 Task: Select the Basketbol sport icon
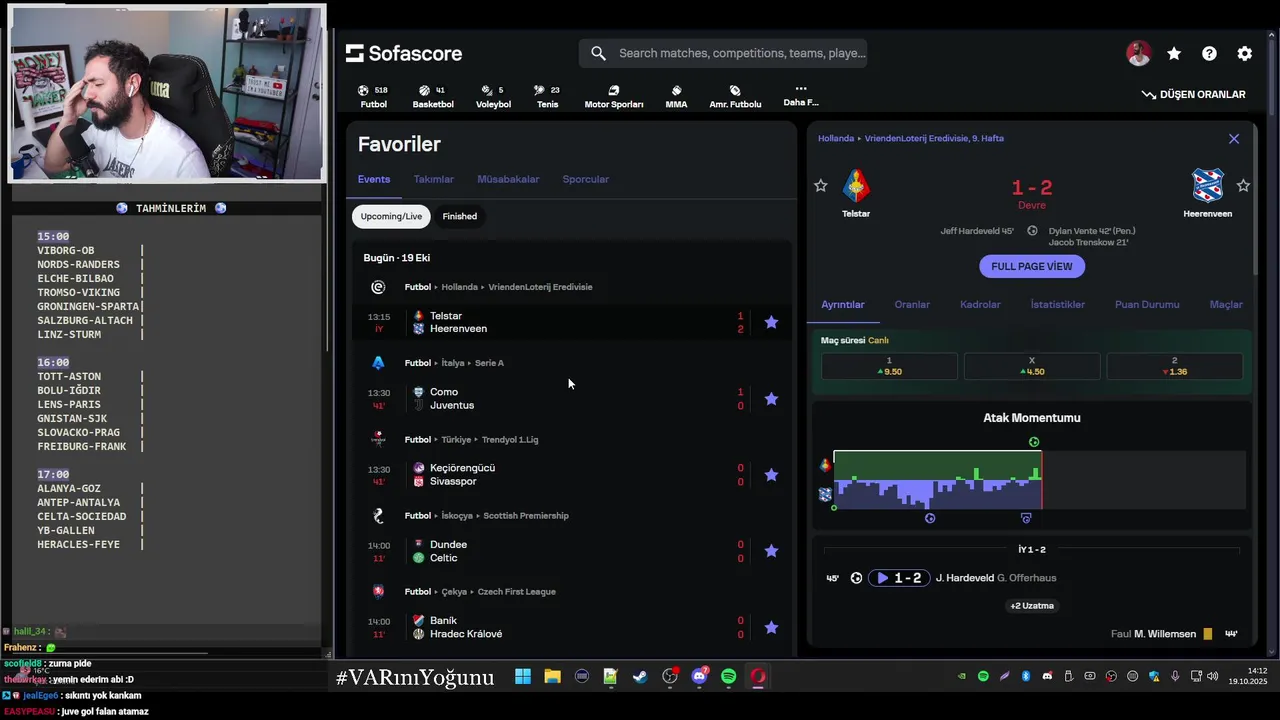pos(433,96)
